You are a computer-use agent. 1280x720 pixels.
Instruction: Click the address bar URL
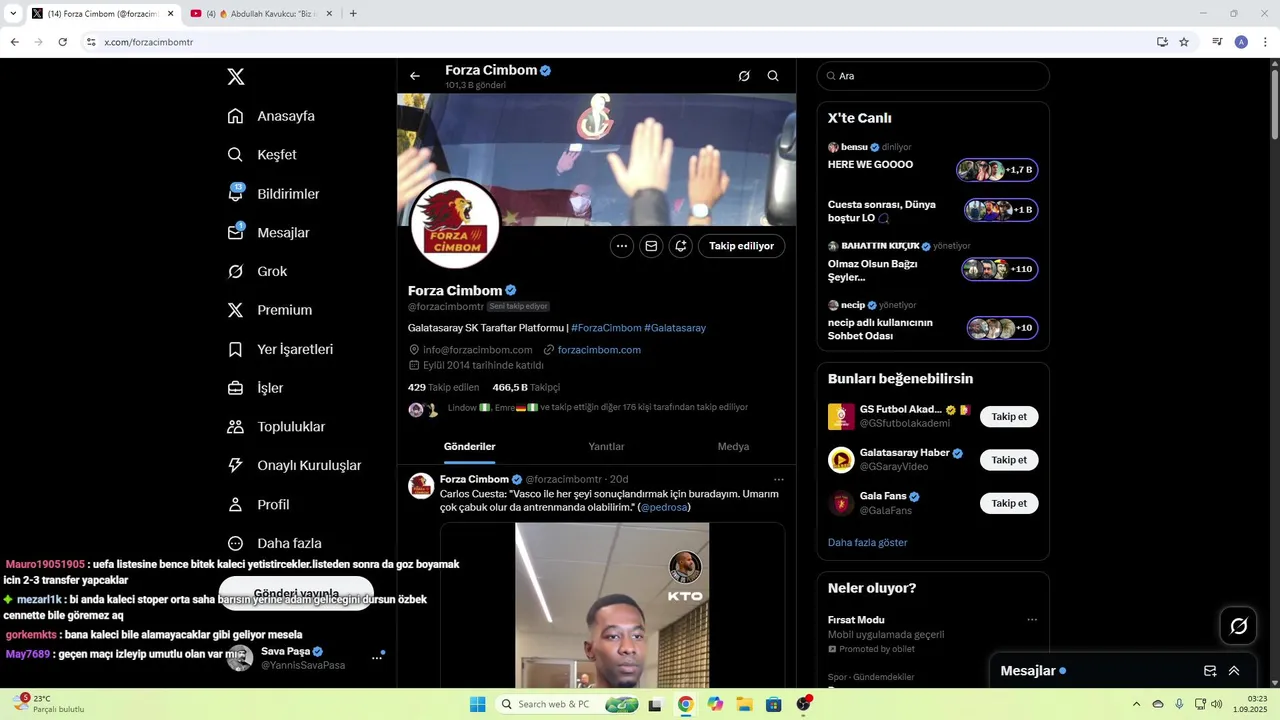pyautogui.click(x=149, y=42)
